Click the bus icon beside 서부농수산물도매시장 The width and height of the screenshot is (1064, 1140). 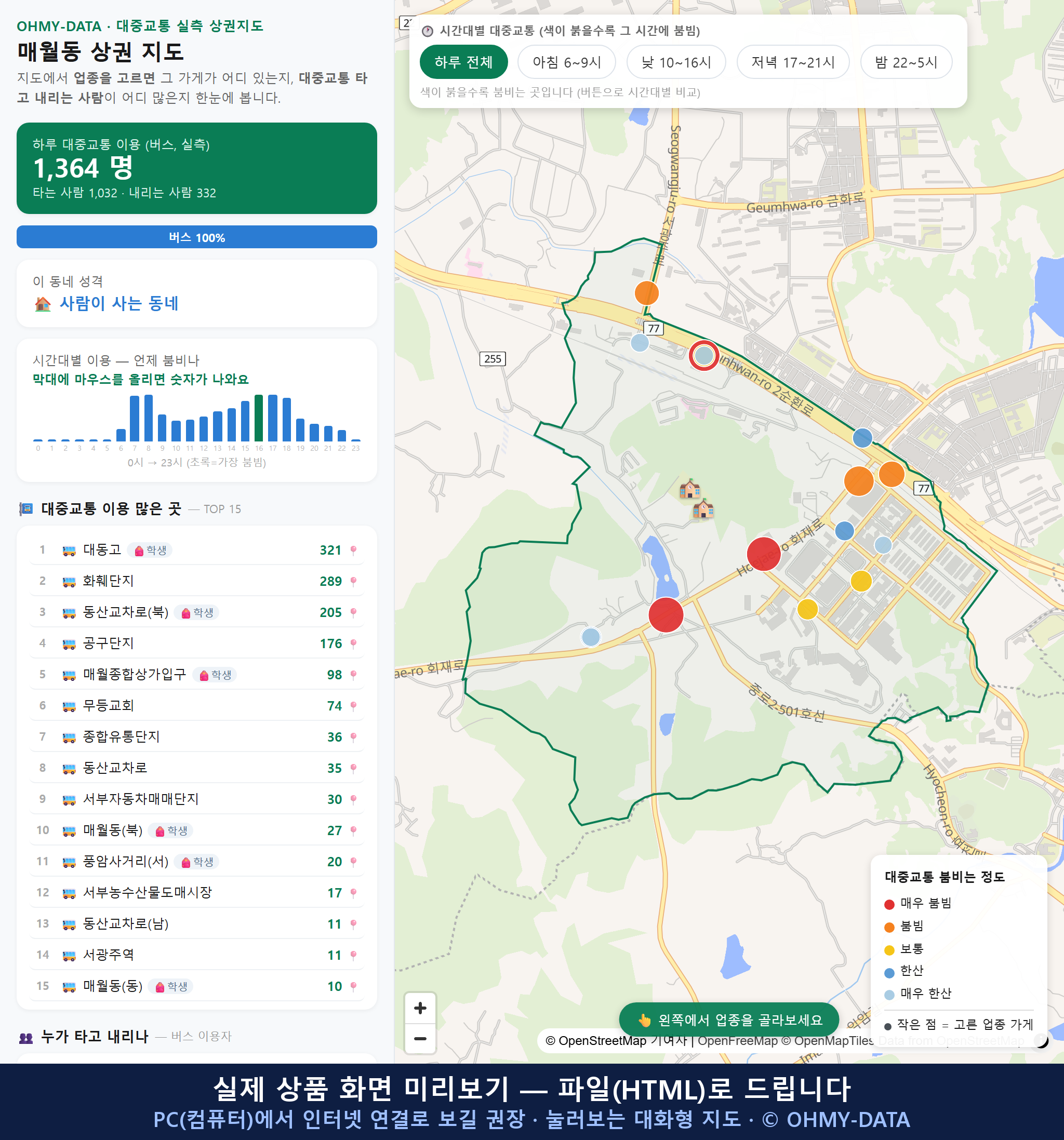pos(69,893)
